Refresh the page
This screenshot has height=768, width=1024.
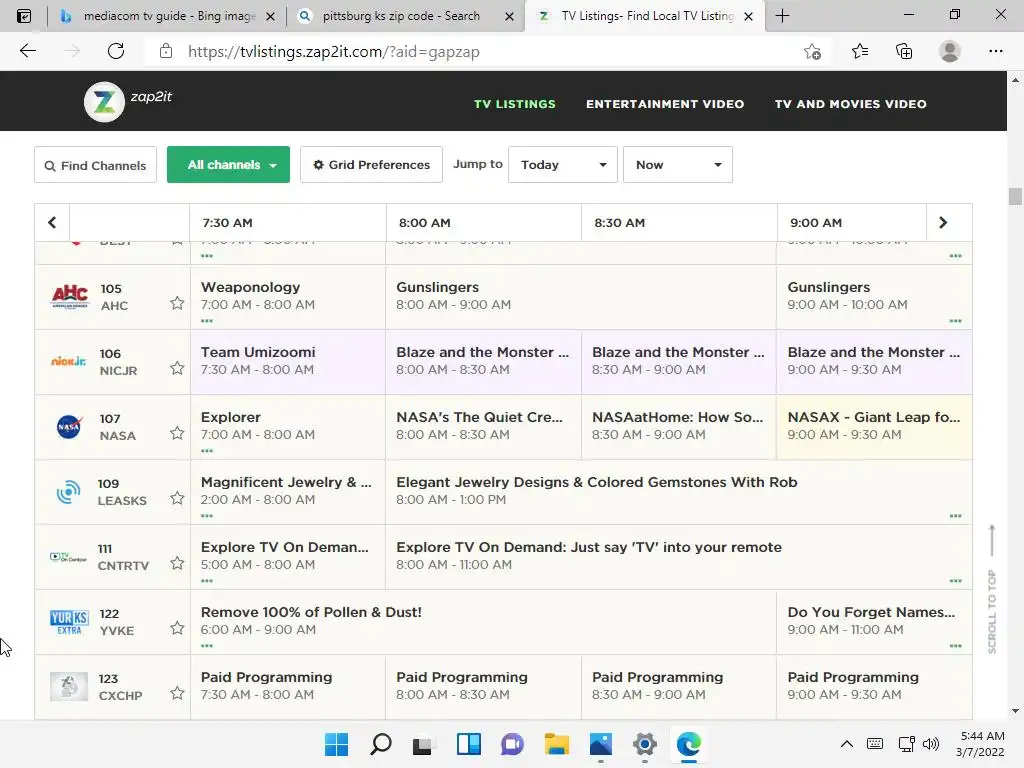(116, 51)
